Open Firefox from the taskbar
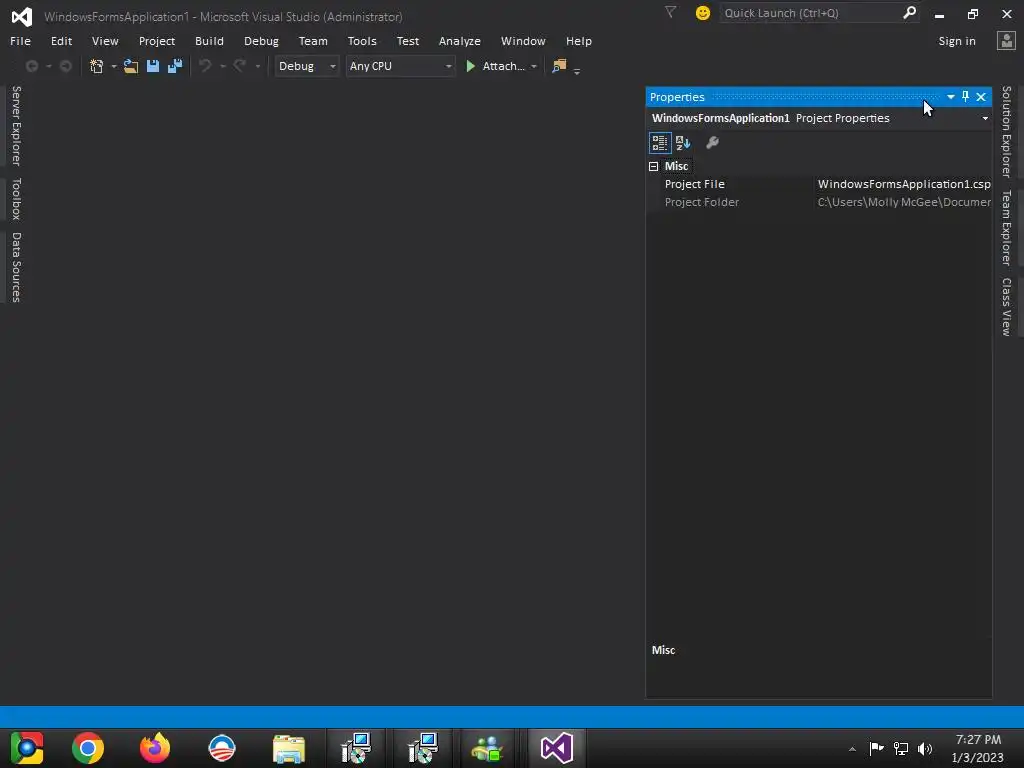1024x768 pixels. [x=155, y=748]
